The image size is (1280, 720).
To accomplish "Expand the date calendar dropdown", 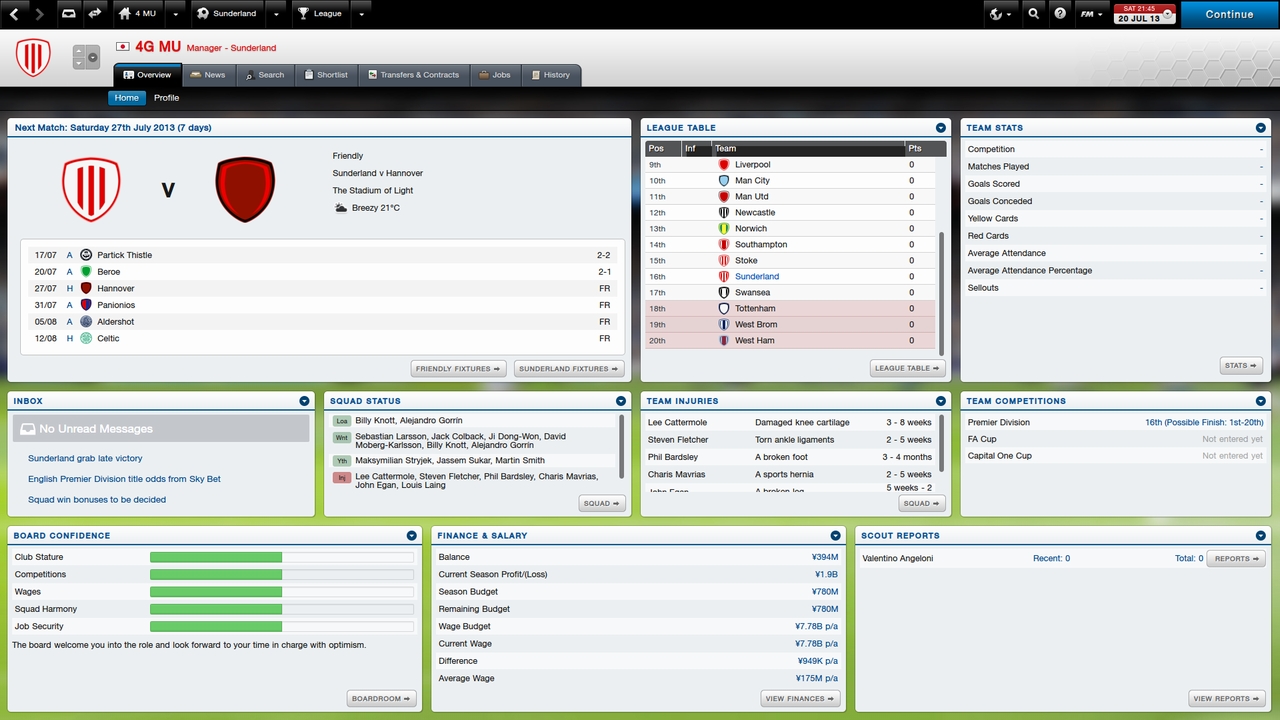I will pos(1168,14).
